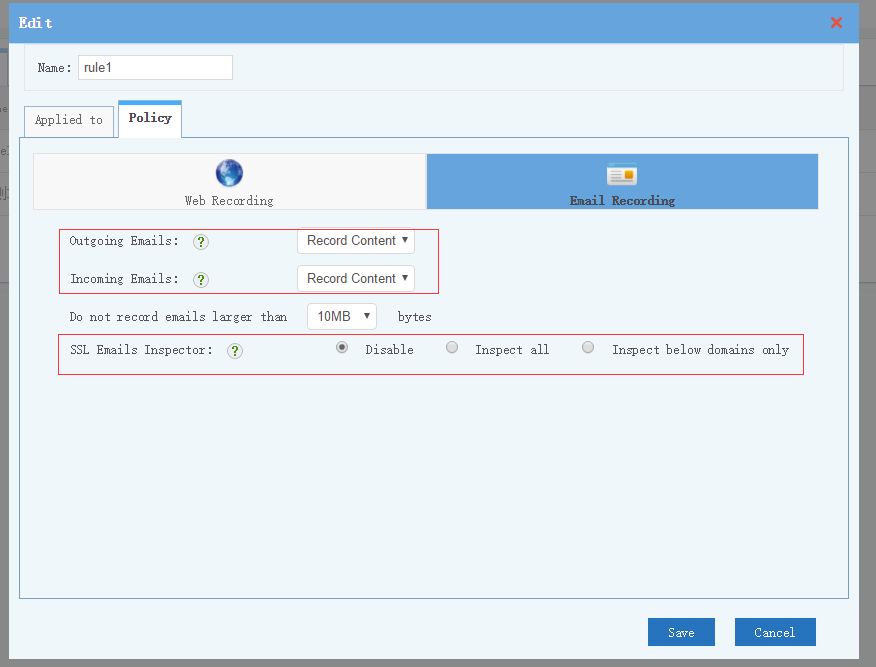Cancel editing the rule
The height and width of the screenshot is (667, 876).
point(775,632)
